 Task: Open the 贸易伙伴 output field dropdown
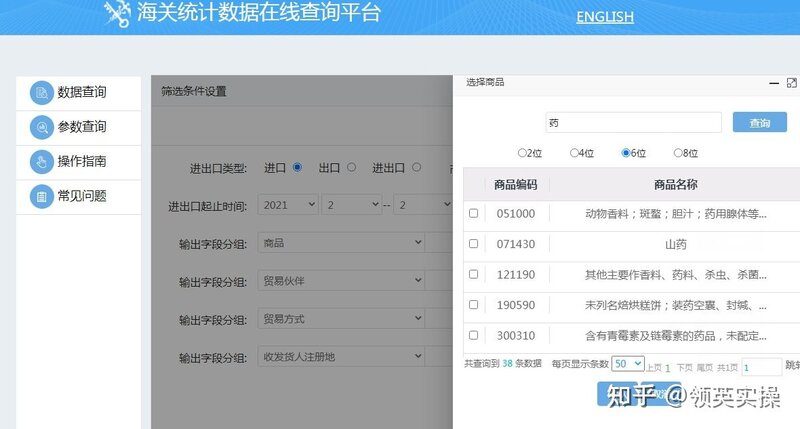pyautogui.click(x=341, y=280)
